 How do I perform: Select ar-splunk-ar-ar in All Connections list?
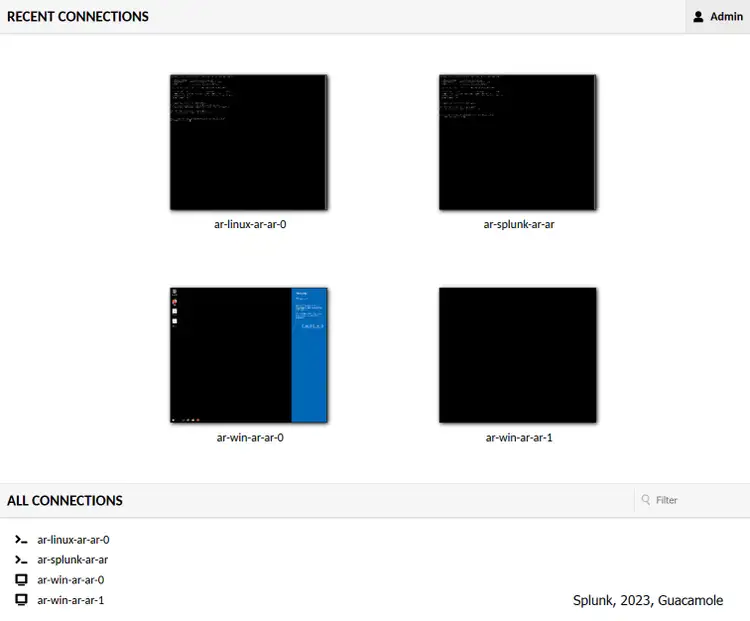72,560
